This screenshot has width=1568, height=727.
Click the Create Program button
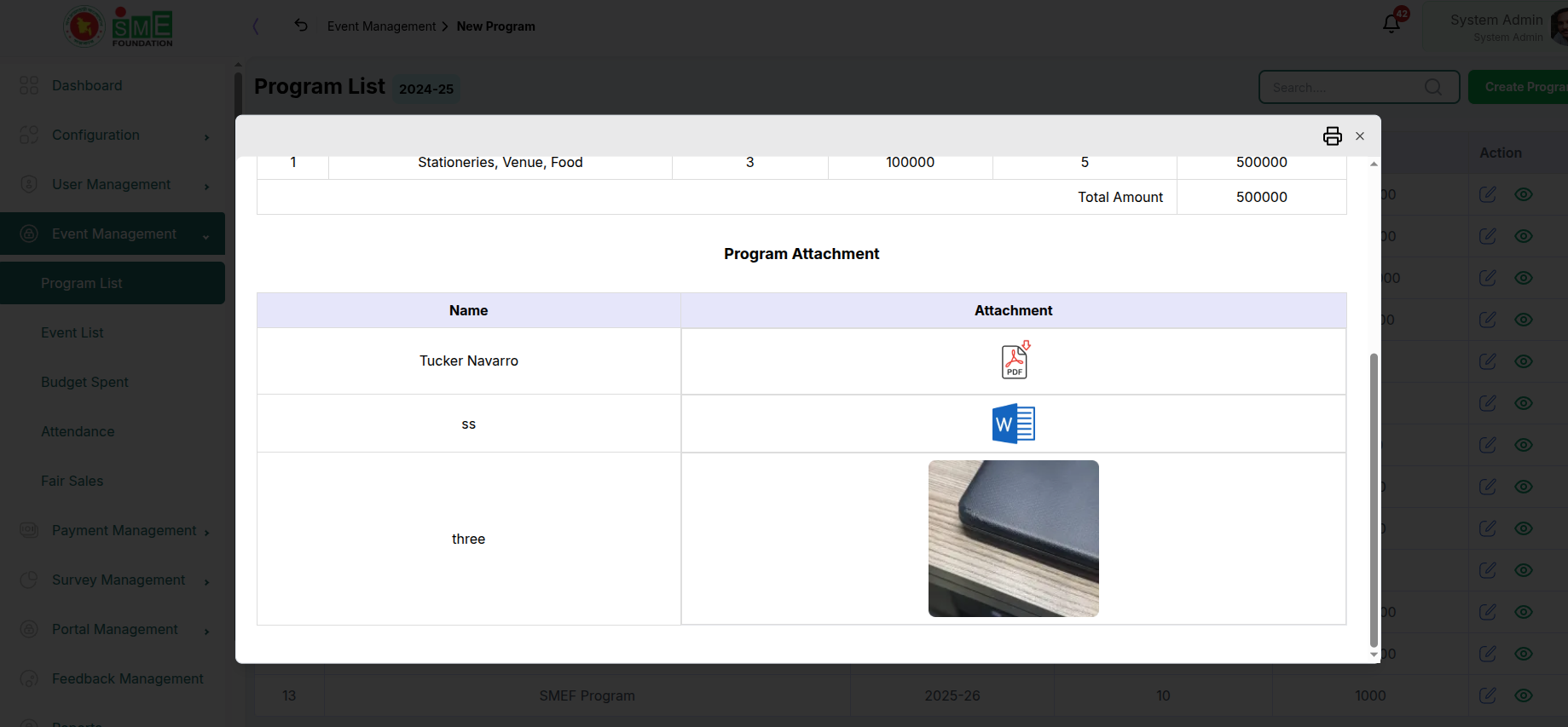click(x=1519, y=87)
